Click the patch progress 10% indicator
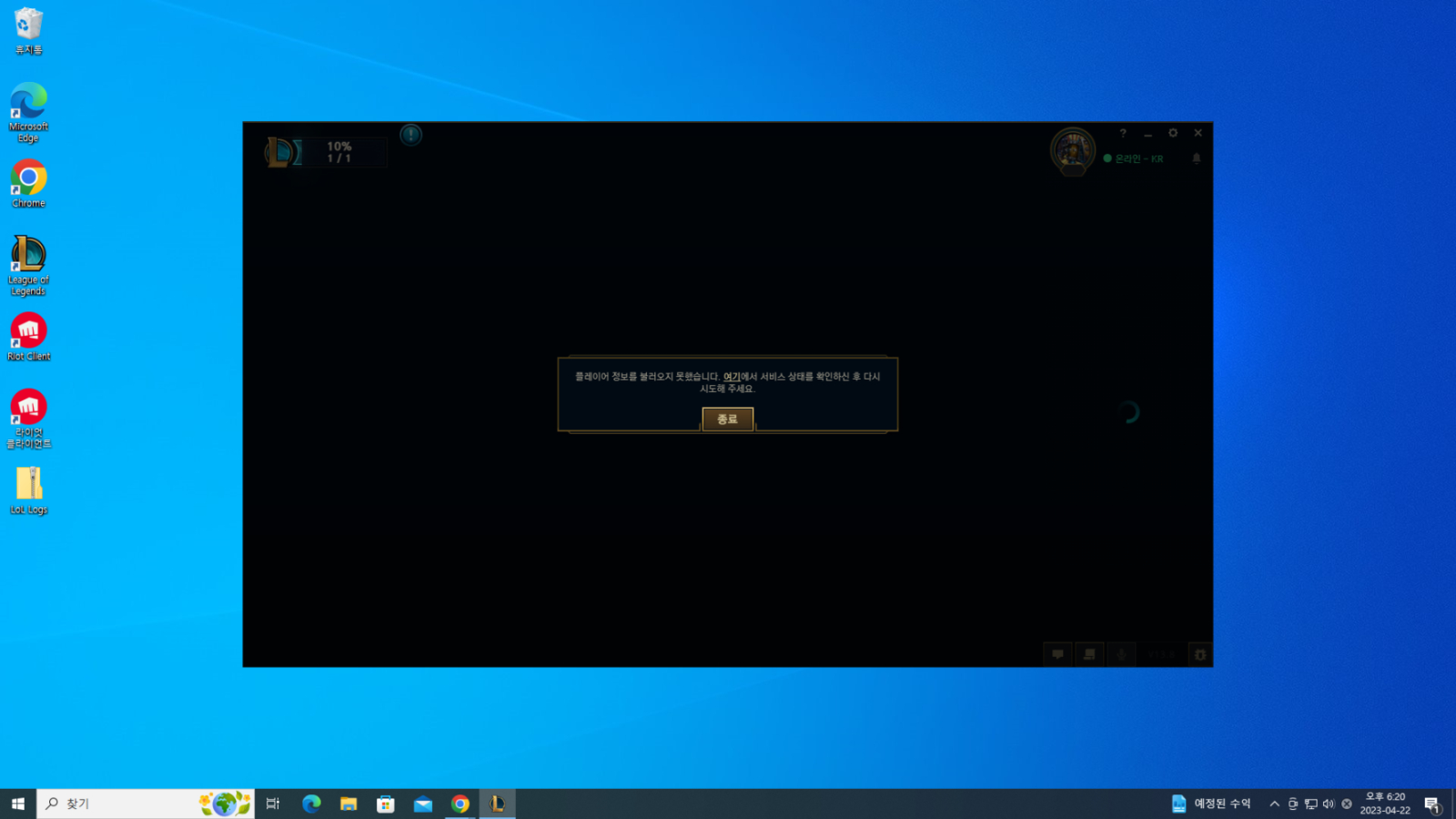Screen dimensions: 1456x819 pos(339,152)
